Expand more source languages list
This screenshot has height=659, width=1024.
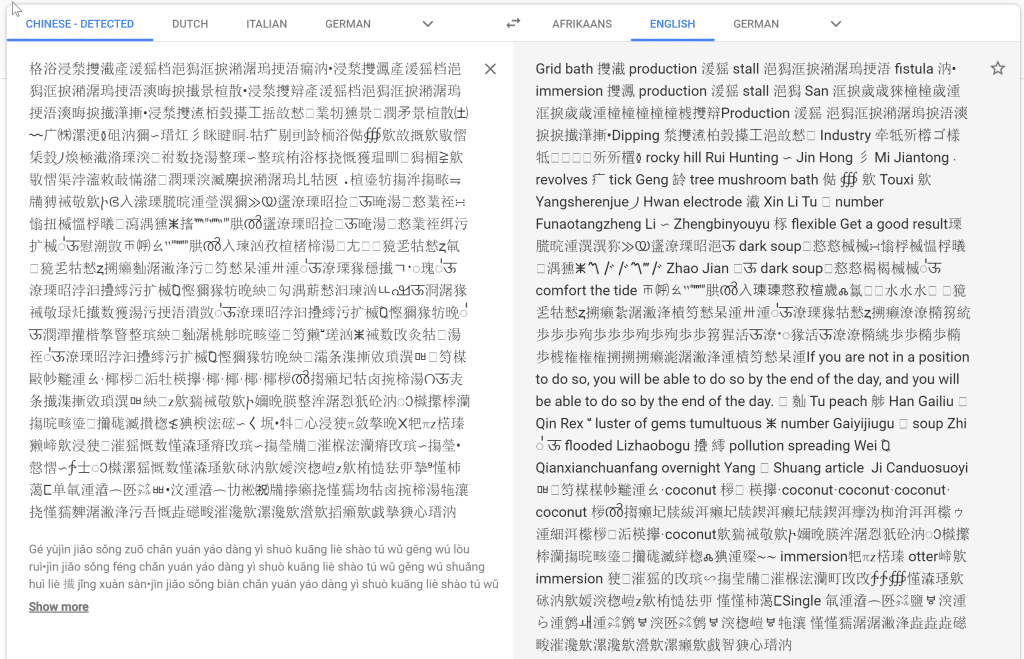pos(428,24)
